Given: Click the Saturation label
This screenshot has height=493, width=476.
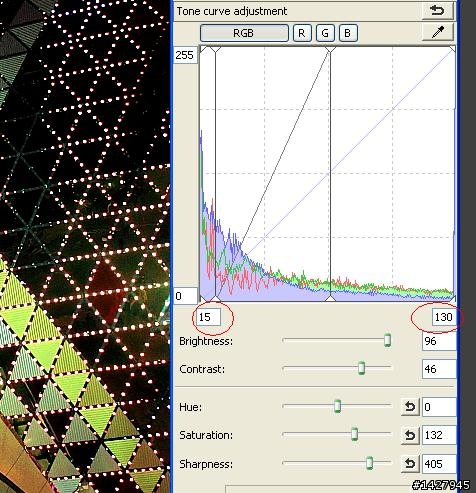Looking at the screenshot, I should pos(206,435).
